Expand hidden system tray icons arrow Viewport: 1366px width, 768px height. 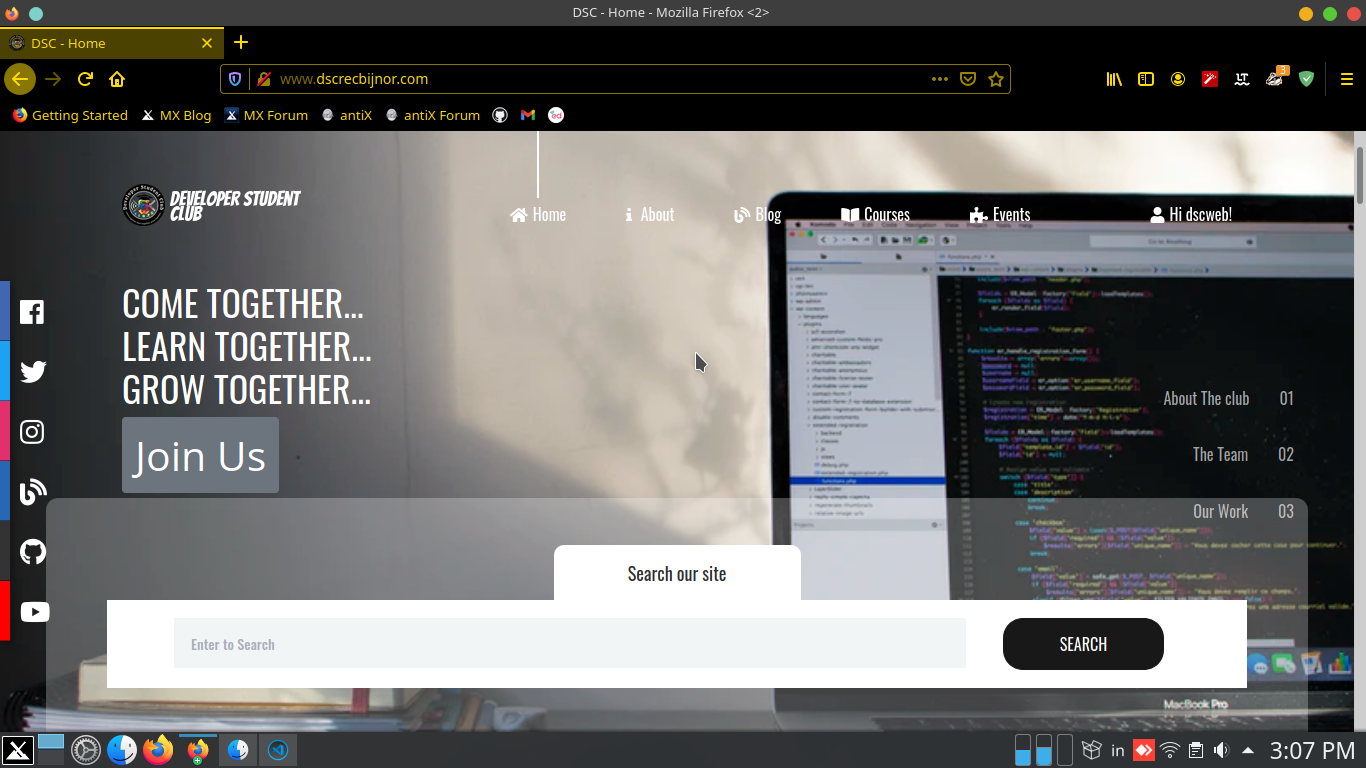1247,750
